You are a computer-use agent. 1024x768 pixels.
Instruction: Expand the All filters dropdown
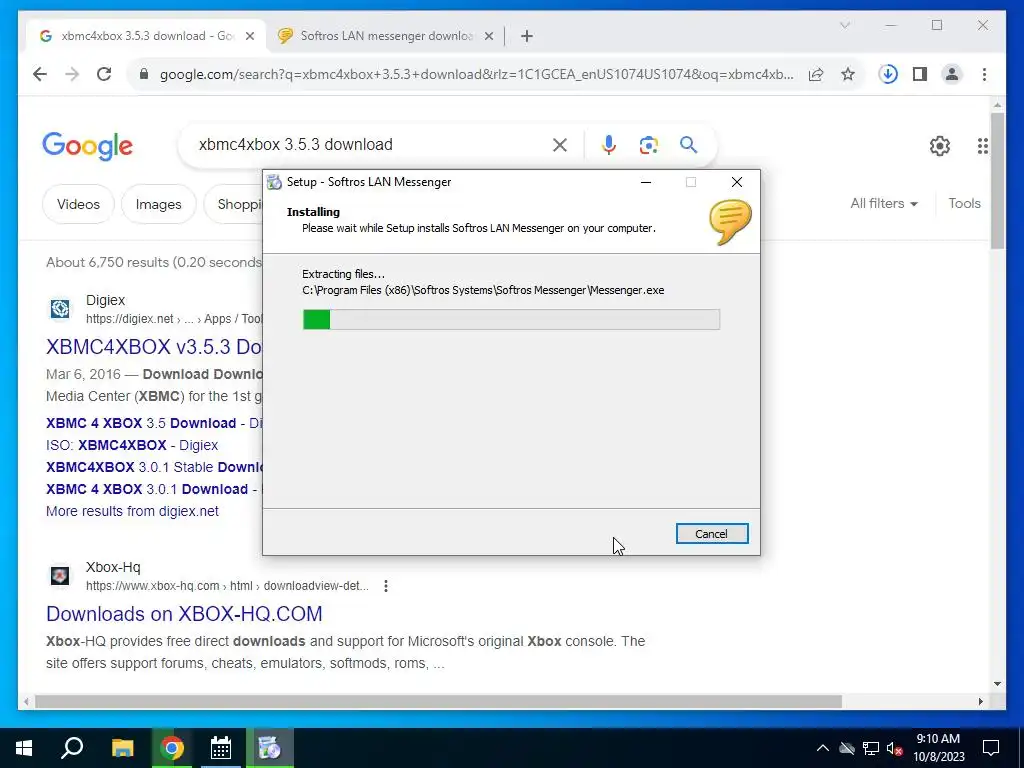pos(884,204)
